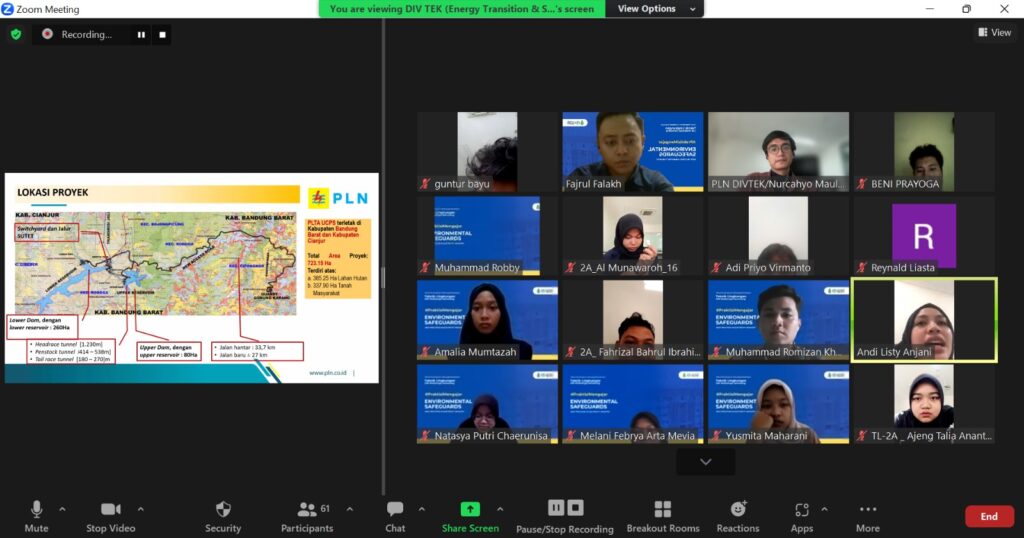Click the green Share Screen icon
1024x538 pixels.
(x=470, y=509)
